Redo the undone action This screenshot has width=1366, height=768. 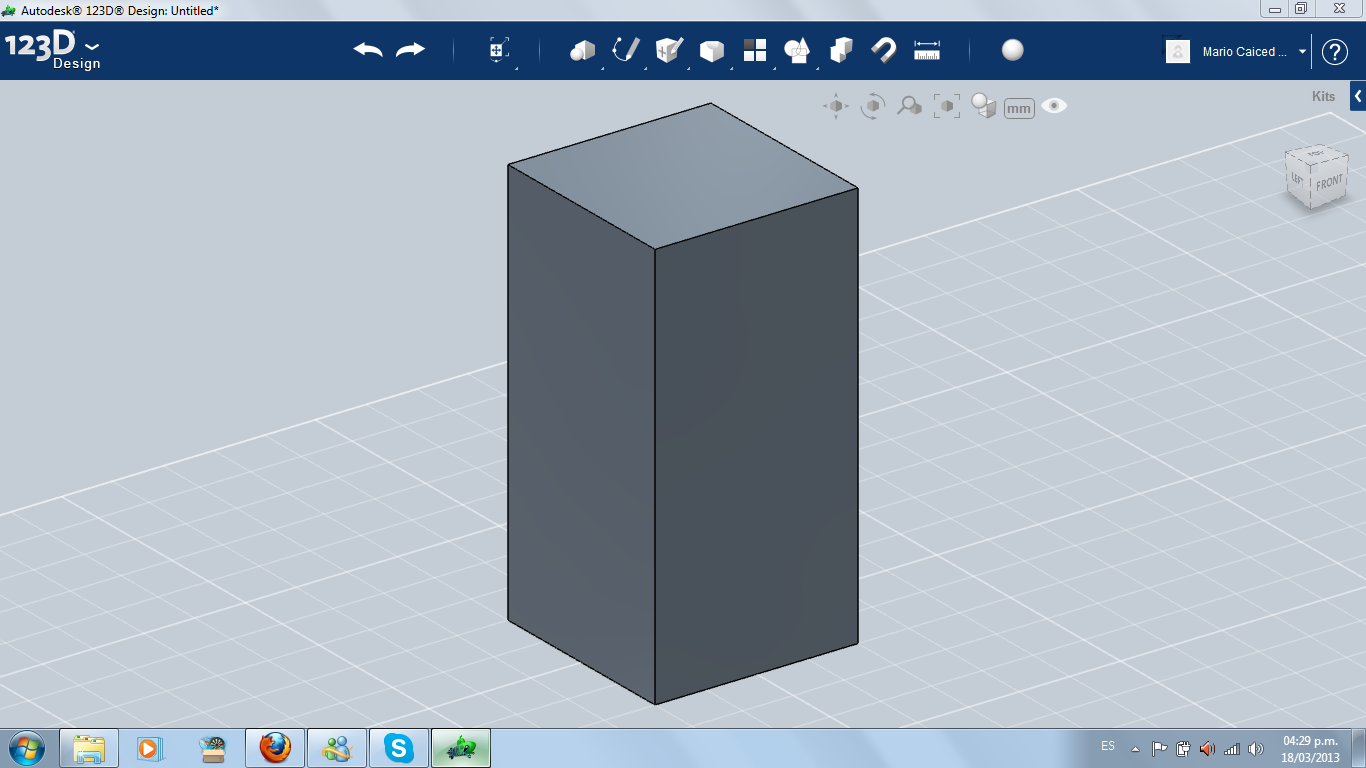coord(410,50)
